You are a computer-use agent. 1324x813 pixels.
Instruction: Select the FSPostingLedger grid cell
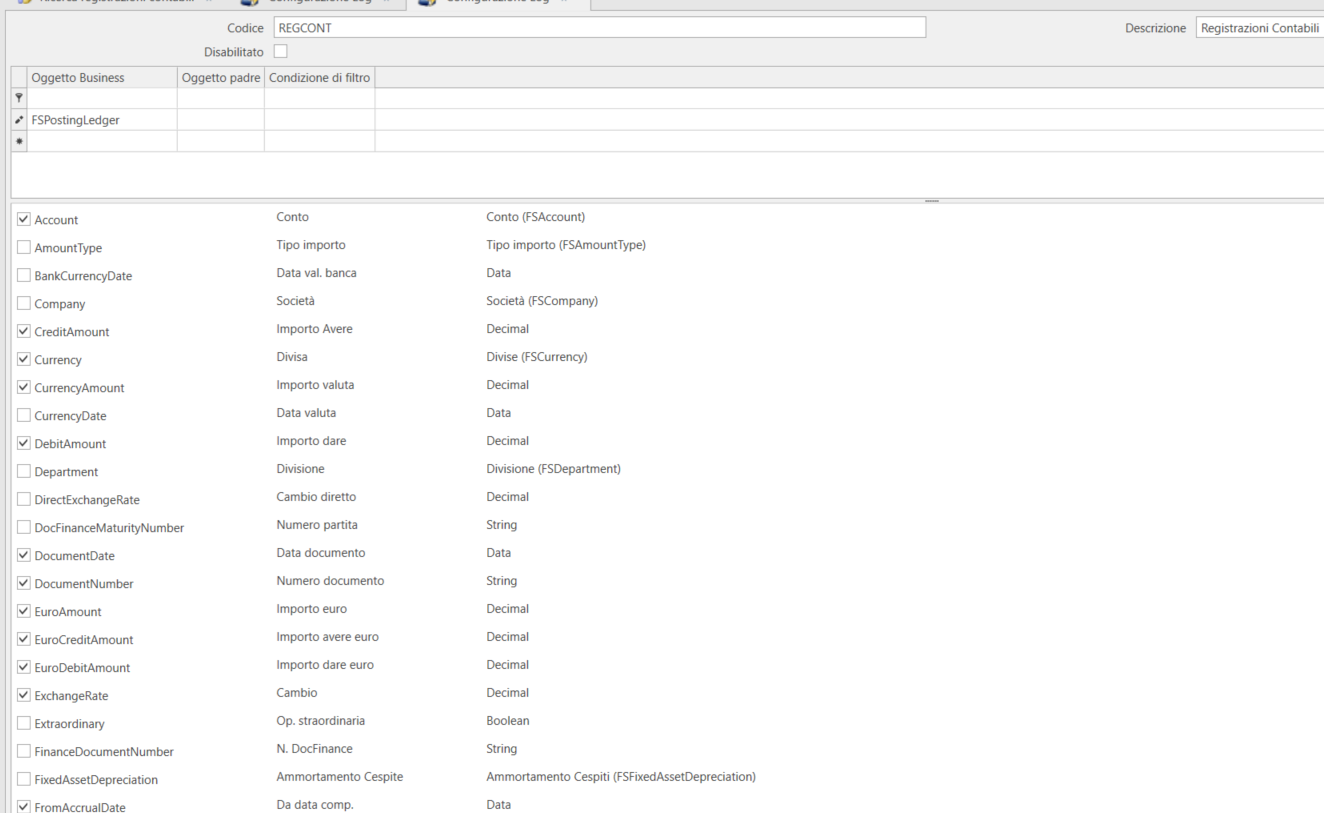102,120
